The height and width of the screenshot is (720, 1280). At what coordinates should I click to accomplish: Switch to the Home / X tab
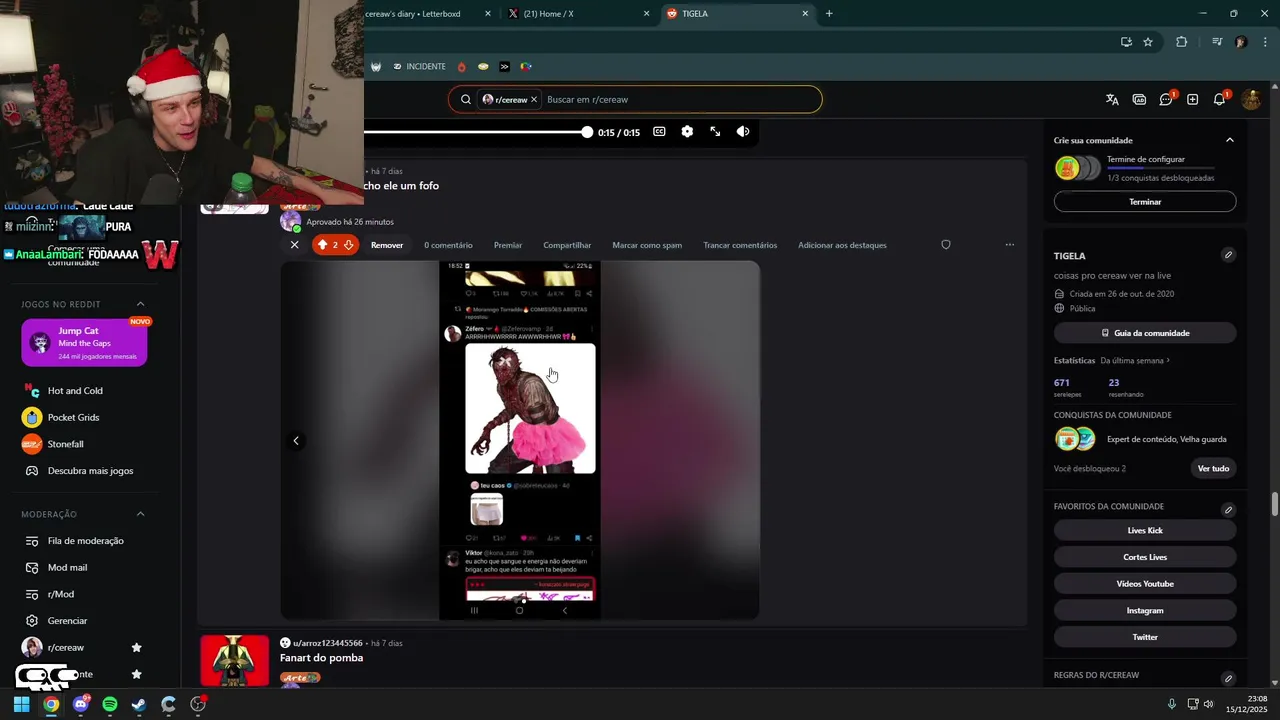pyautogui.click(x=577, y=14)
